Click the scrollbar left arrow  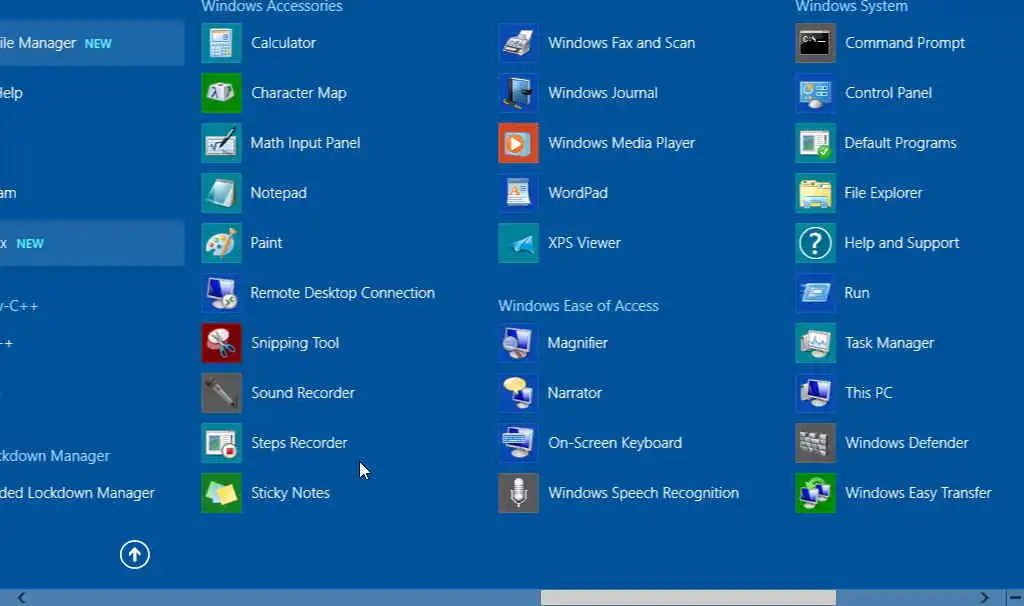(22, 598)
